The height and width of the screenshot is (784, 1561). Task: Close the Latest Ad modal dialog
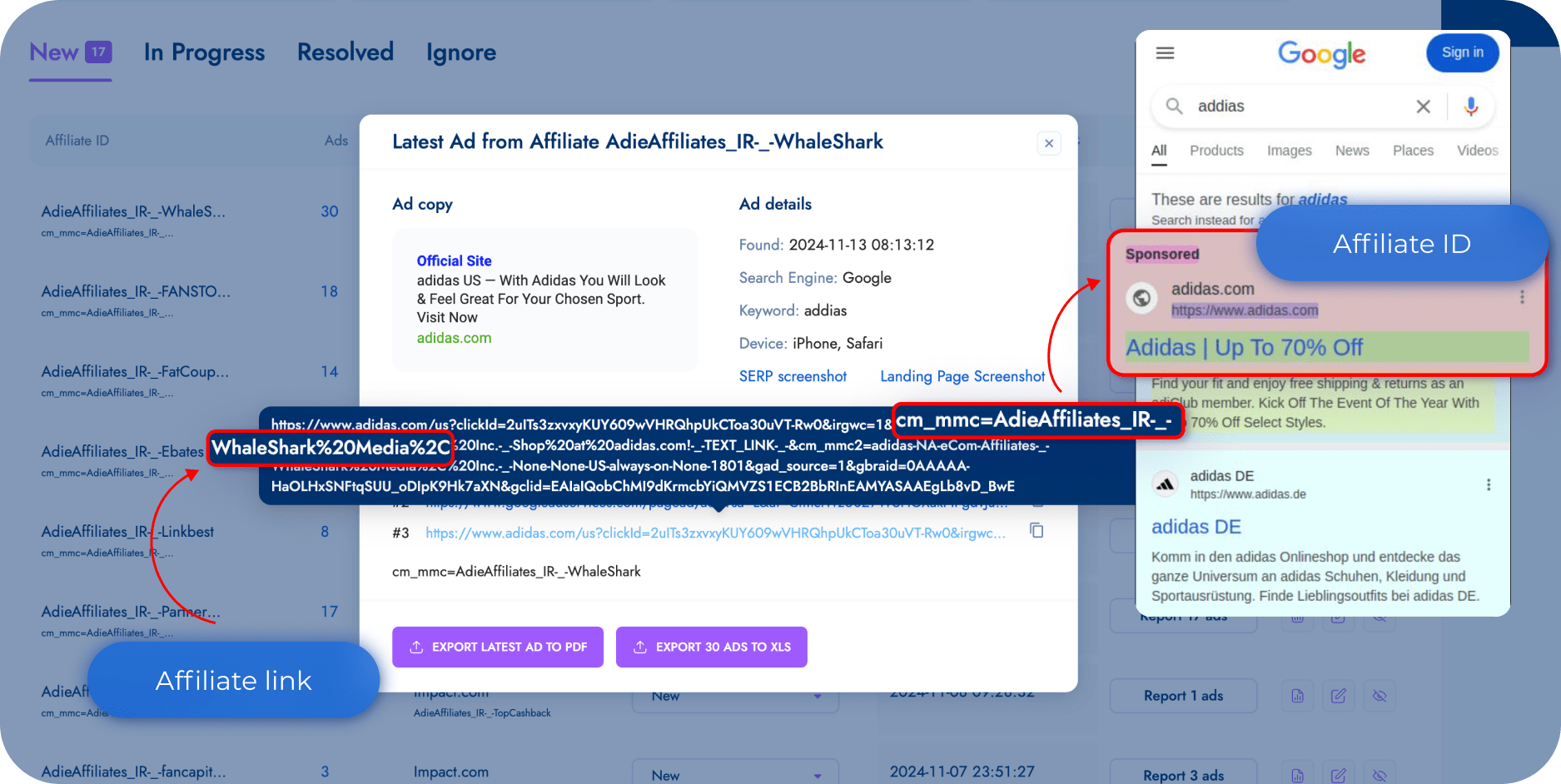tap(1049, 143)
